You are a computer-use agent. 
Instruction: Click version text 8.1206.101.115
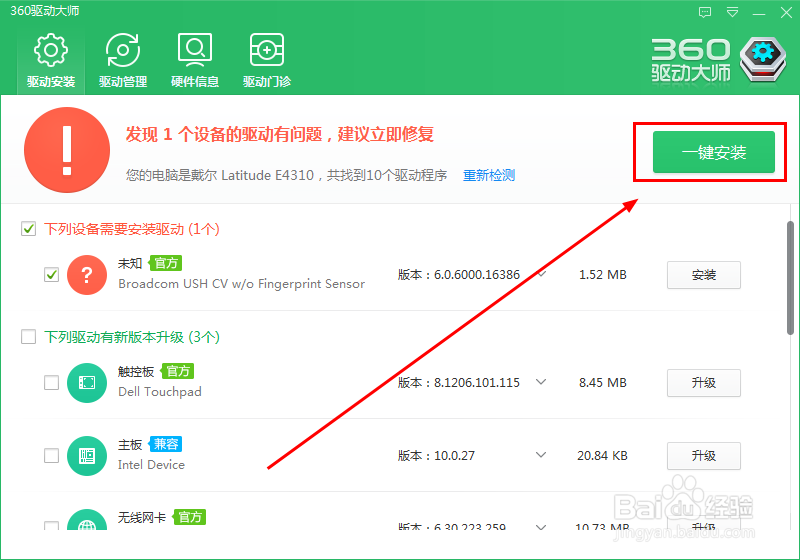(x=477, y=383)
